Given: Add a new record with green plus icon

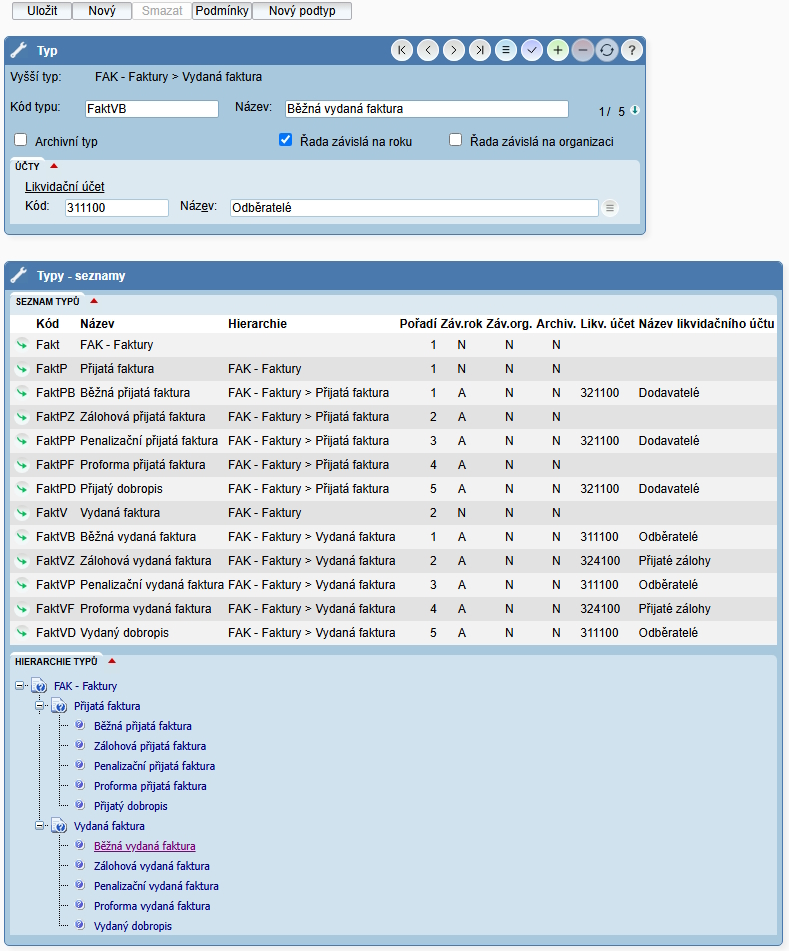Looking at the screenshot, I should click(558, 50).
